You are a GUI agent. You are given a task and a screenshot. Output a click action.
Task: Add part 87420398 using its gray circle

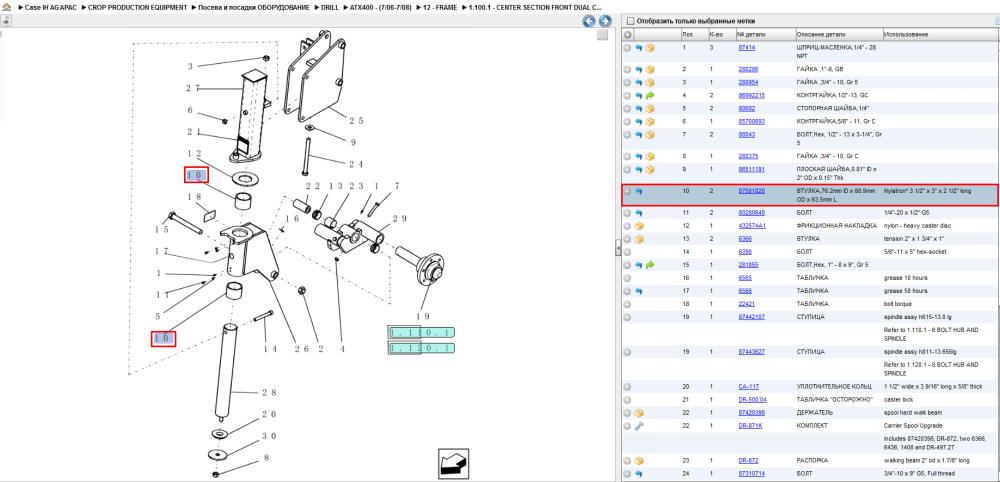pos(628,413)
